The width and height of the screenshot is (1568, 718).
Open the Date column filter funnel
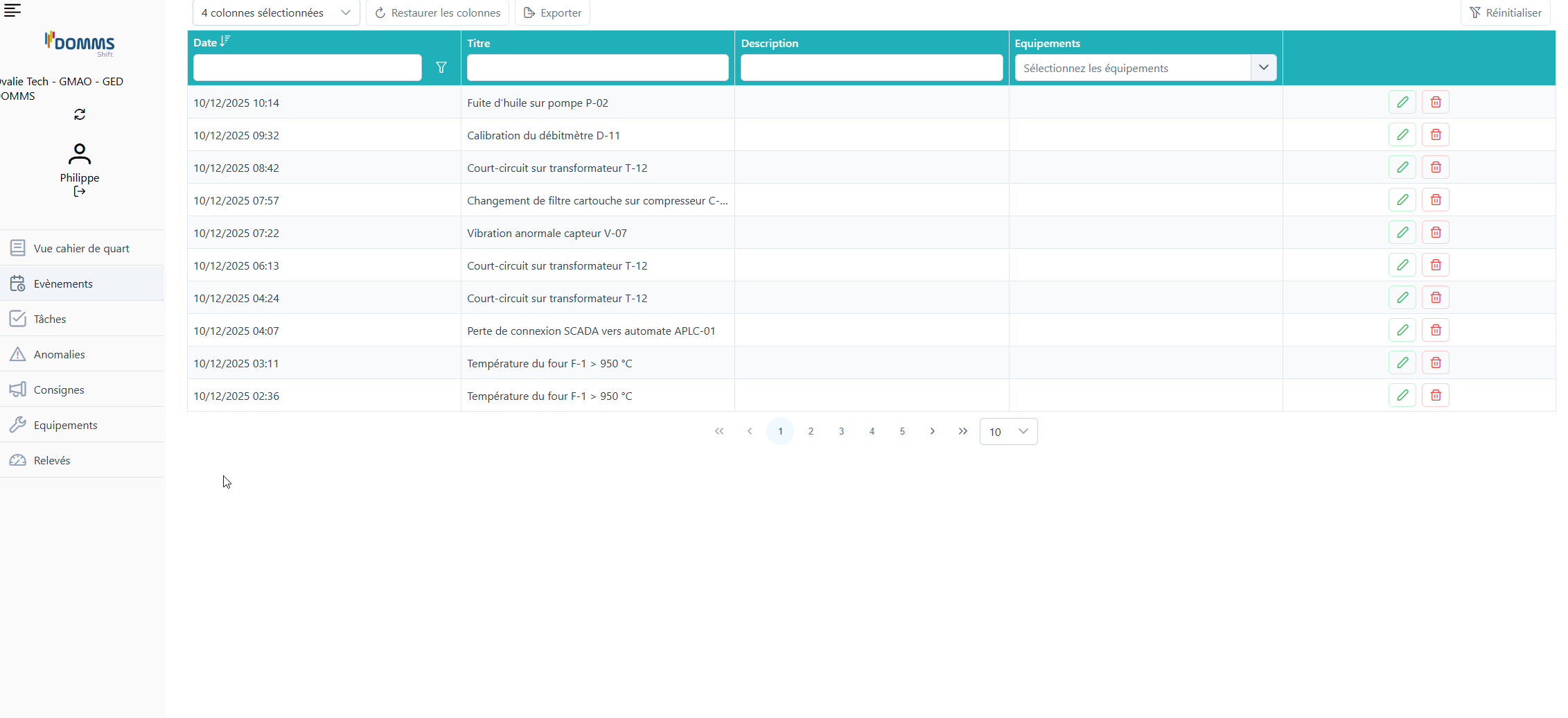point(441,68)
